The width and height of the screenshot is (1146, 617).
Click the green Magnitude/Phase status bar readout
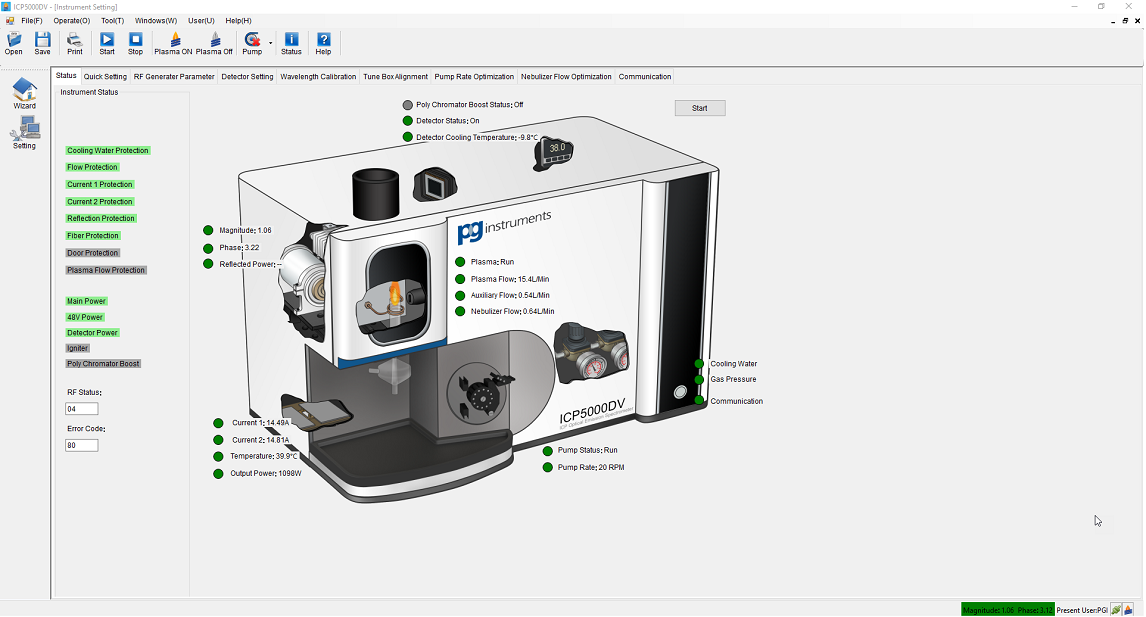pos(1008,610)
